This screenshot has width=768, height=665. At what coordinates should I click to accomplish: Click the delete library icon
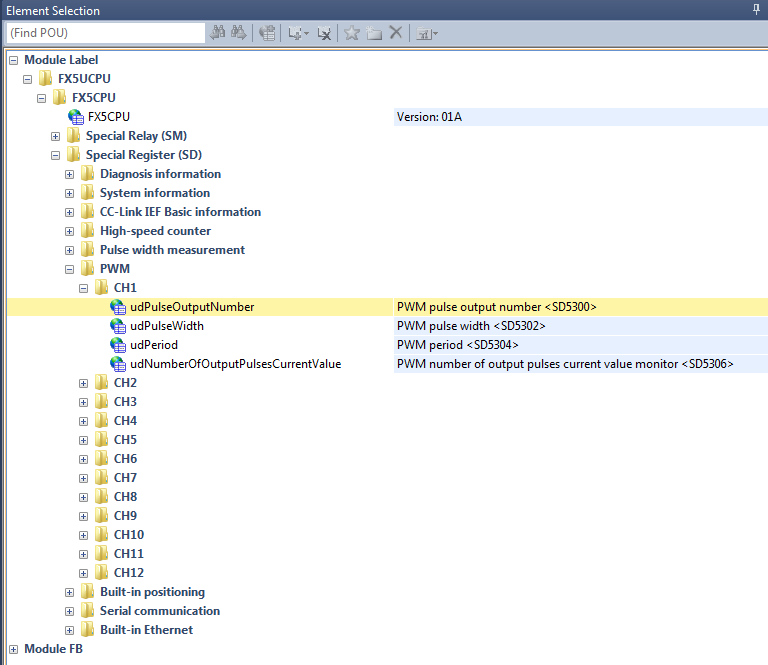coord(324,33)
